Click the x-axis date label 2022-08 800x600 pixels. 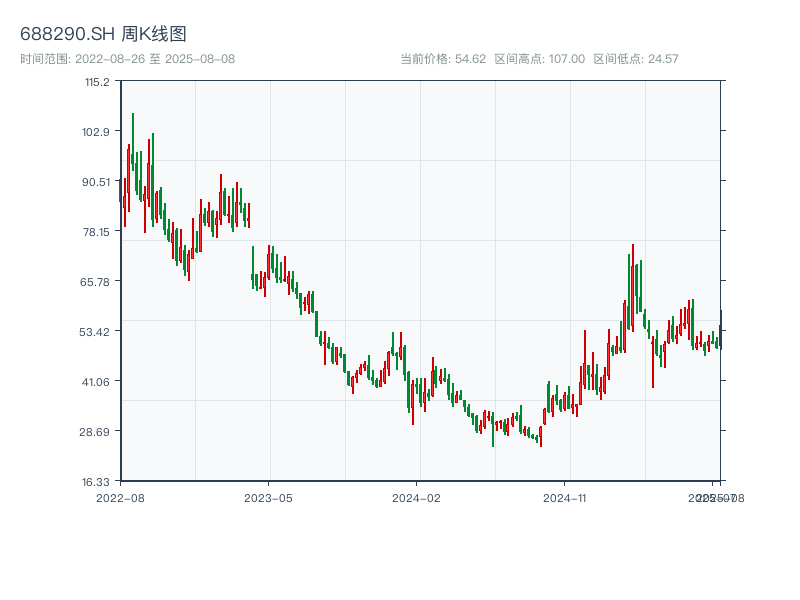point(120,498)
